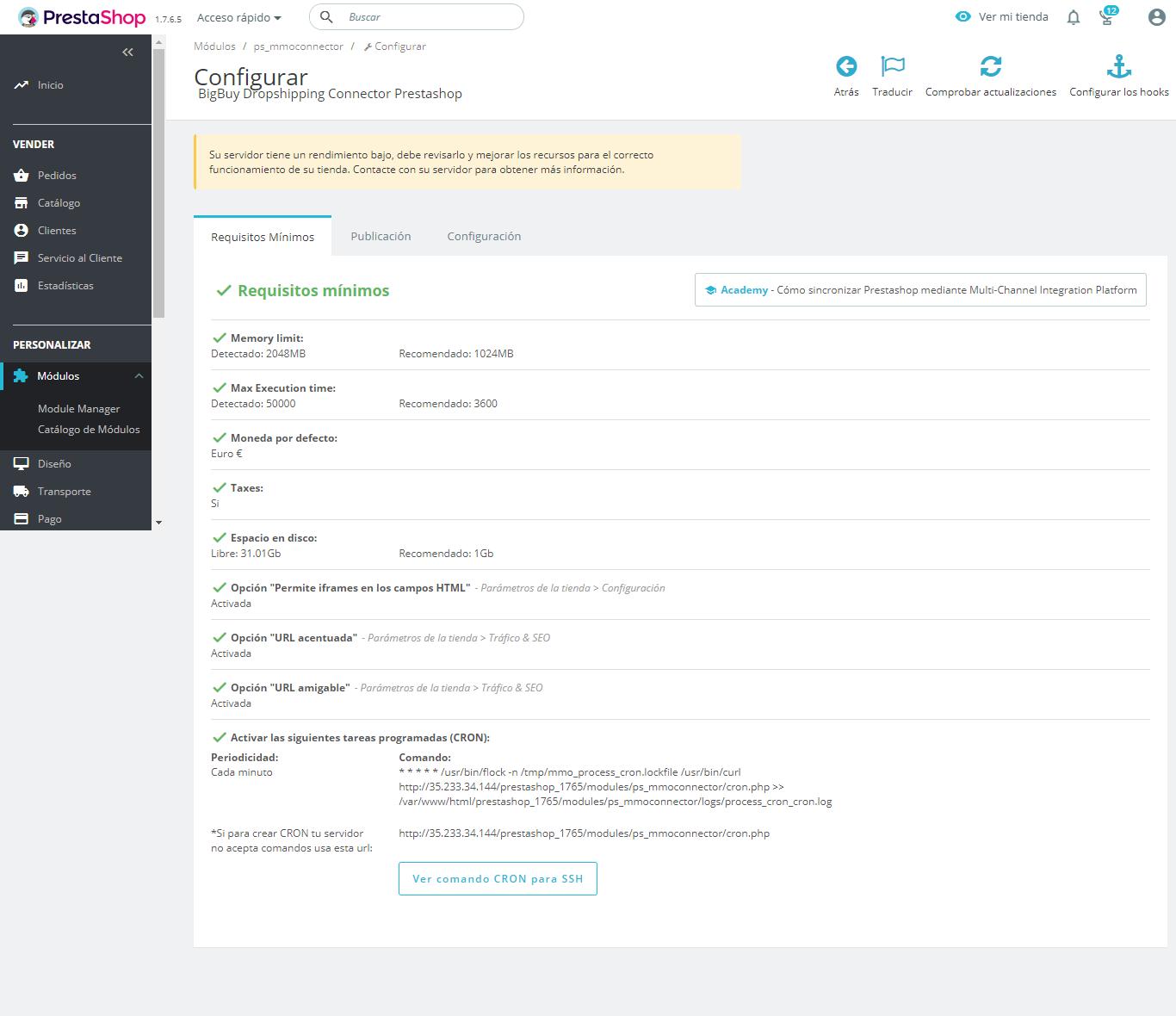The image size is (1176, 1016).
Task: Switch to the Configuración tab
Action: 484,237
